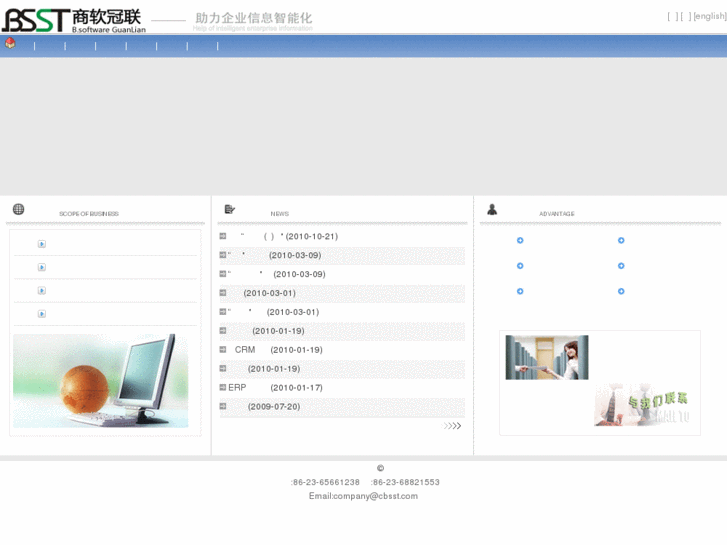The height and width of the screenshot is (545, 727).
Task: Click the globe icon beside Scope of Business
Action: coord(19,209)
